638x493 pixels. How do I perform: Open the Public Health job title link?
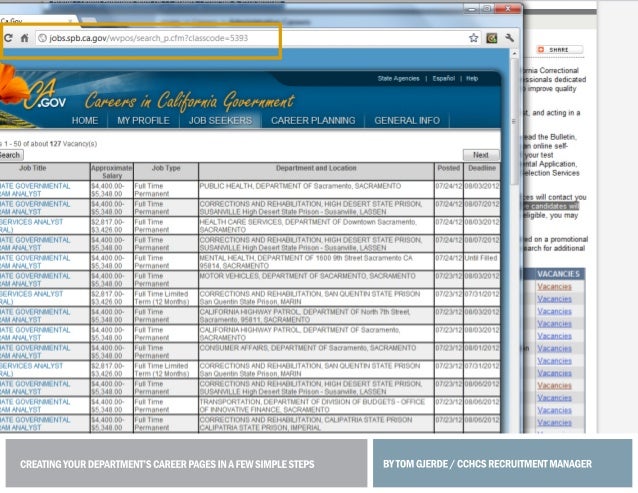click(35, 190)
